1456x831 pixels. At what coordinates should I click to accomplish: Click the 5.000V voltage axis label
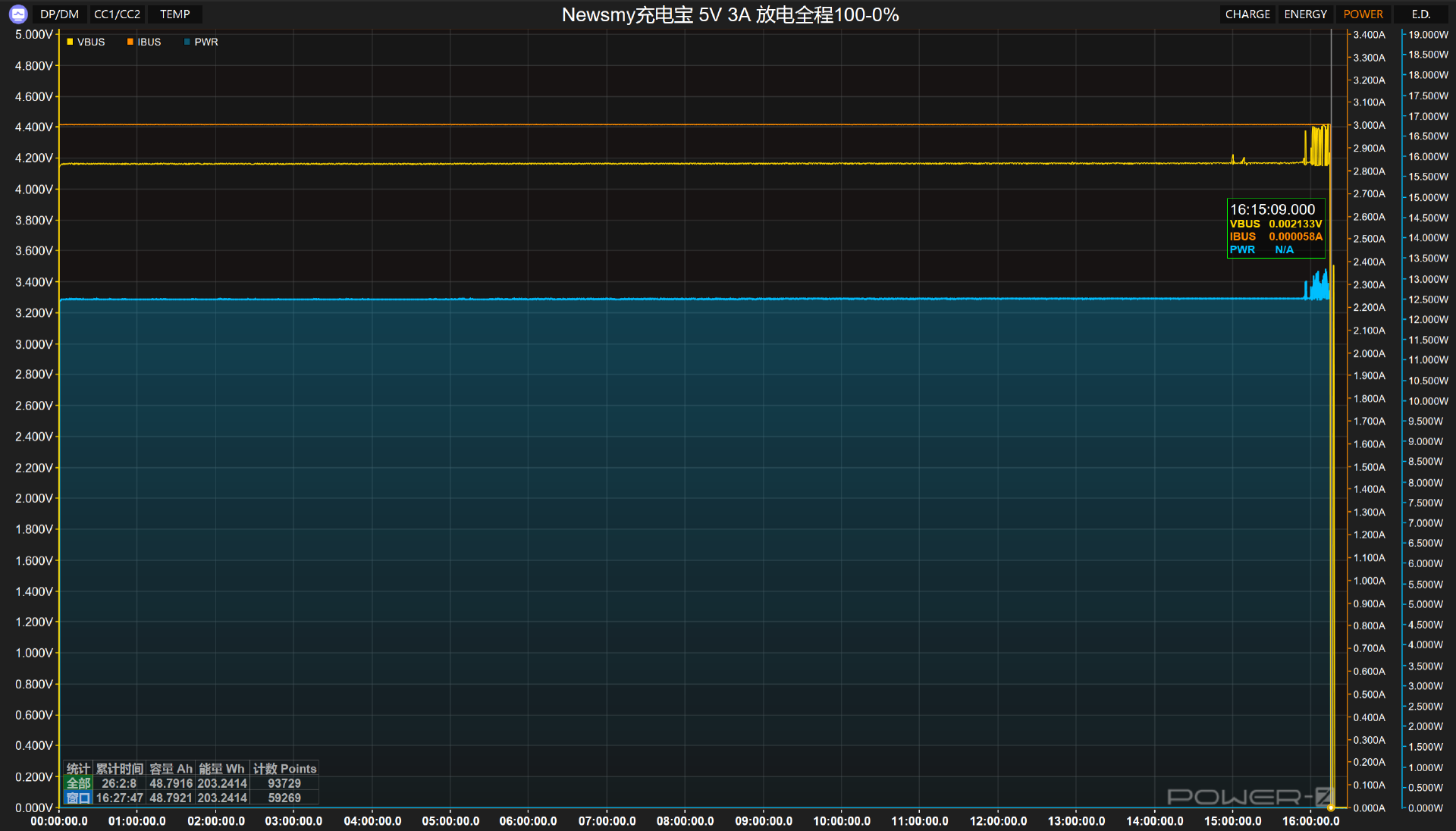(x=34, y=35)
